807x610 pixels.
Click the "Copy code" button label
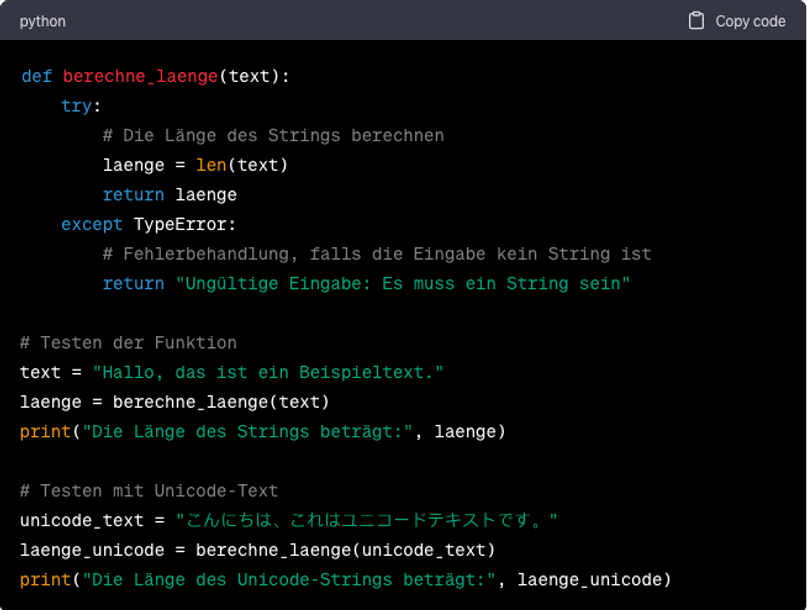(750, 21)
